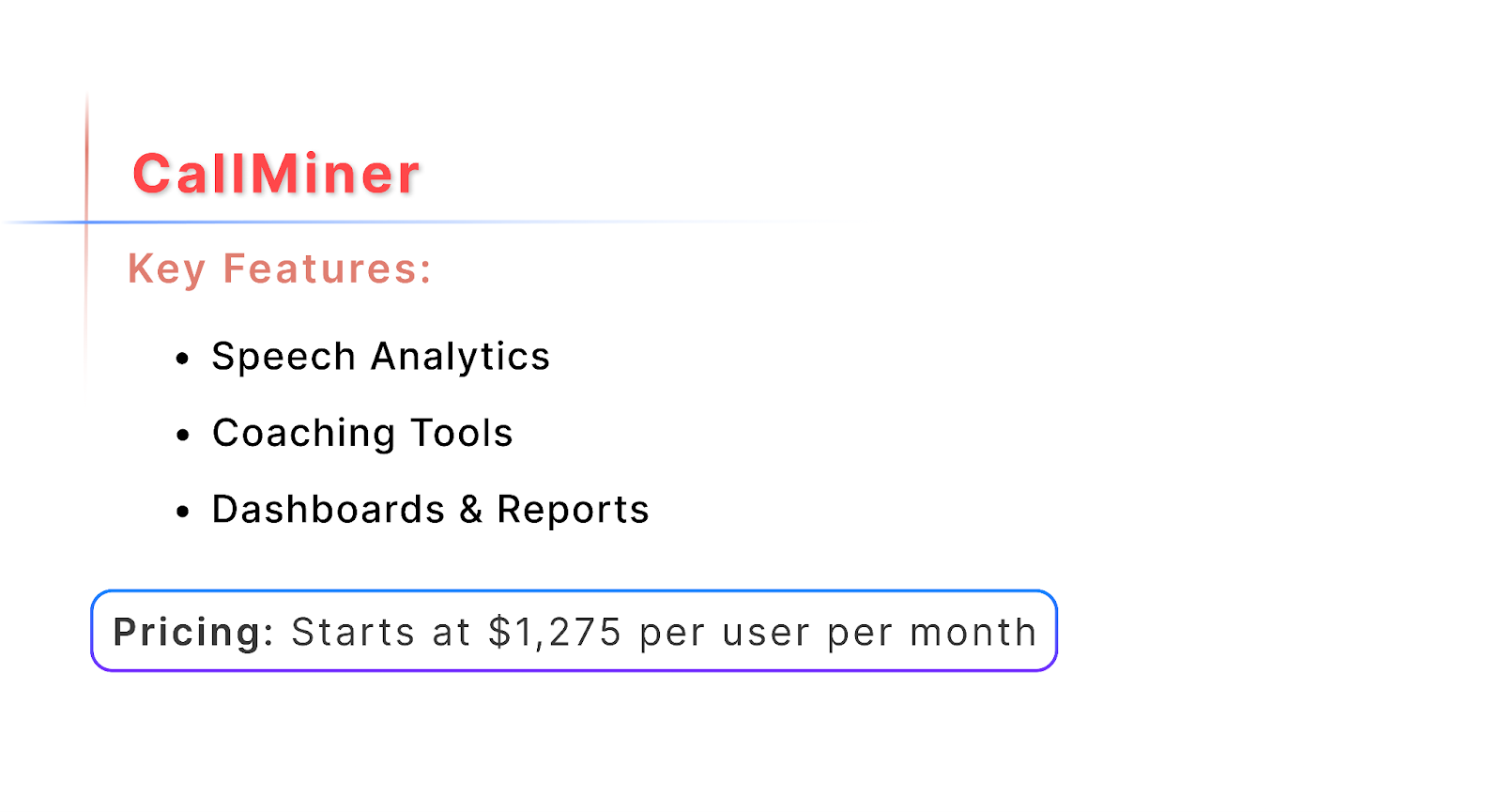Click the Speech Analytics feature item
This screenshot has height=812, width=1502.
[x=380, y=357]
